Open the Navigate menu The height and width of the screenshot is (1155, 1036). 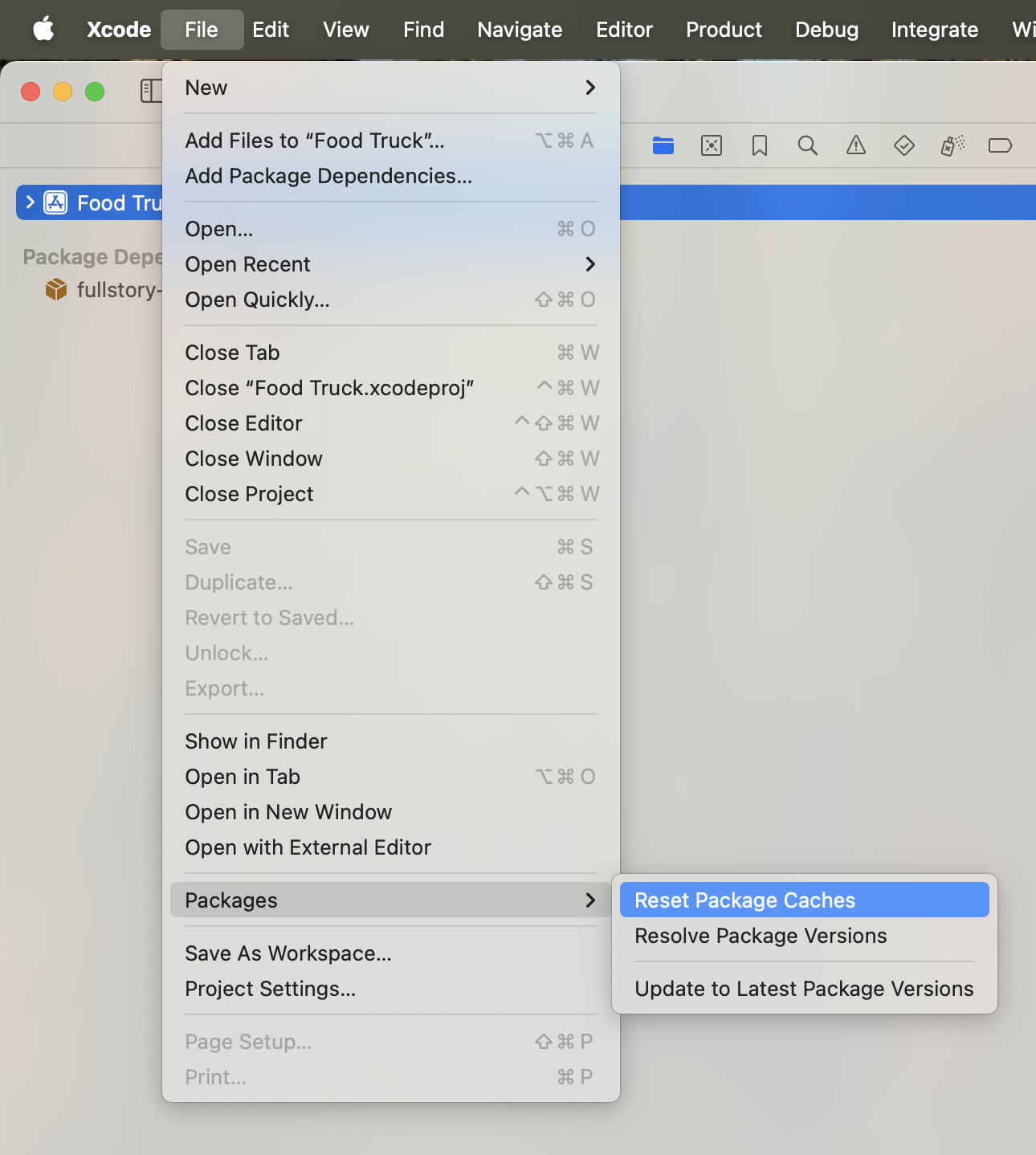point(520,30)
